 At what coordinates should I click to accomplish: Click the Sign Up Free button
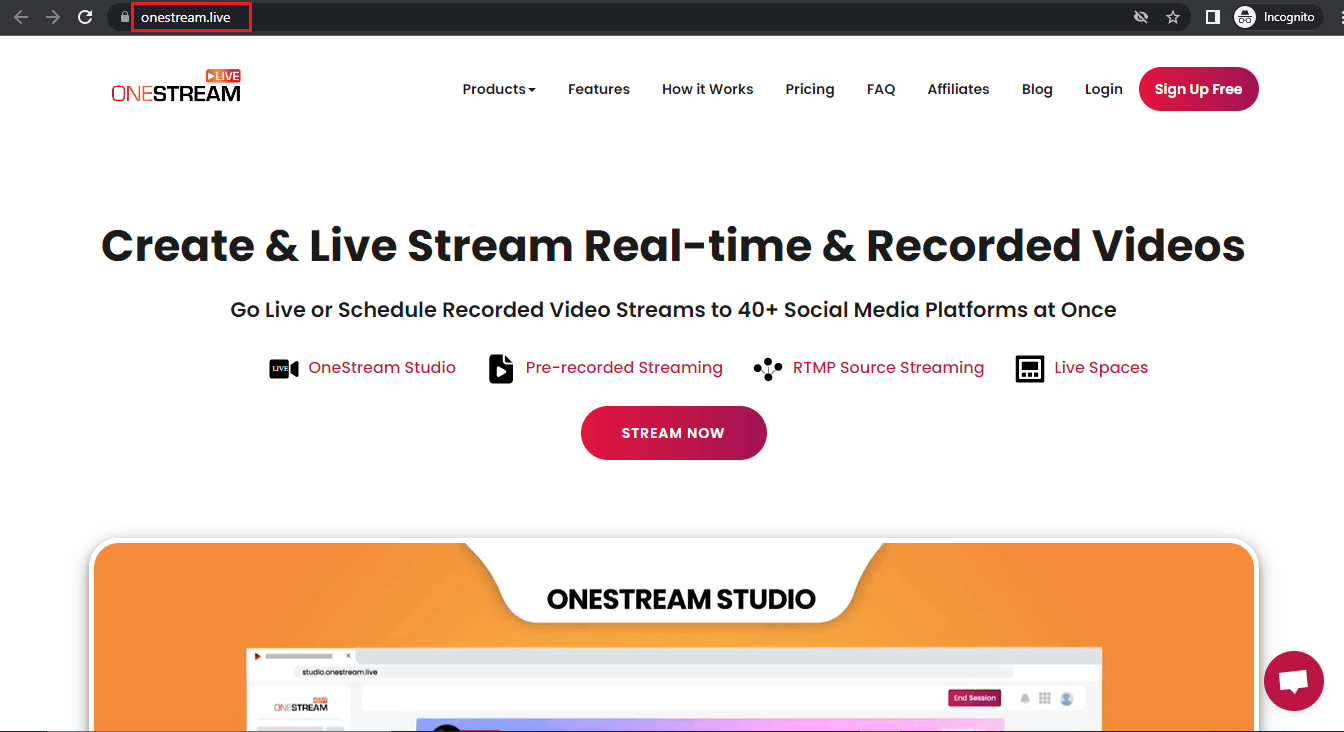(x=1198, y=89)
